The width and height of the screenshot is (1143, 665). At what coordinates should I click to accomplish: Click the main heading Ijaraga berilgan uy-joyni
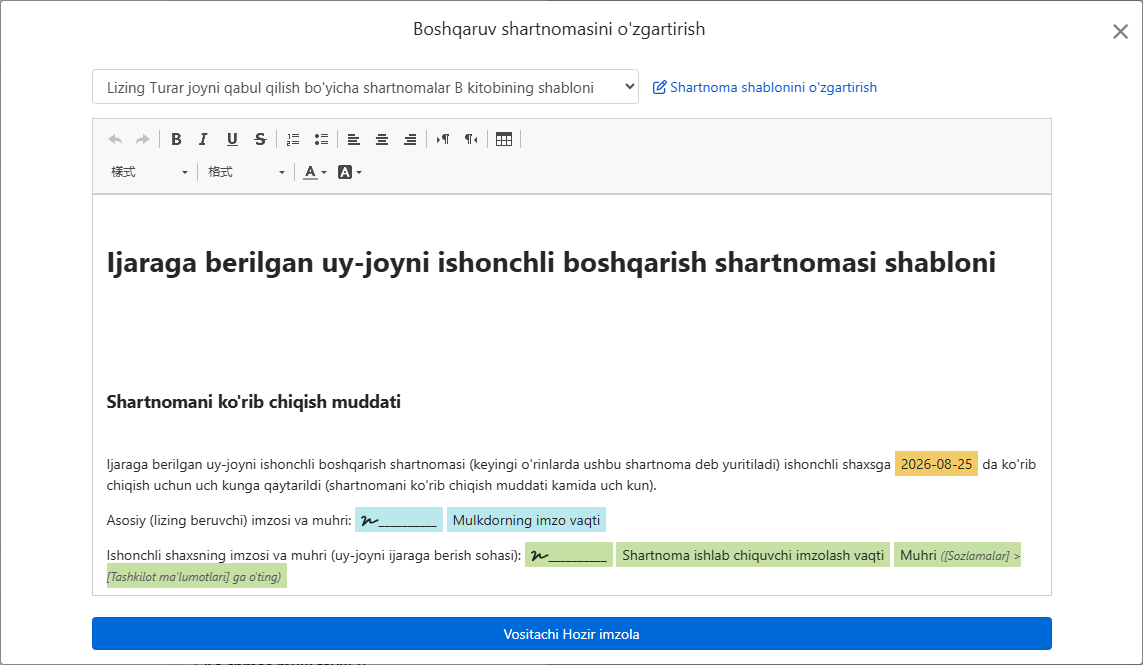[551, 262]
